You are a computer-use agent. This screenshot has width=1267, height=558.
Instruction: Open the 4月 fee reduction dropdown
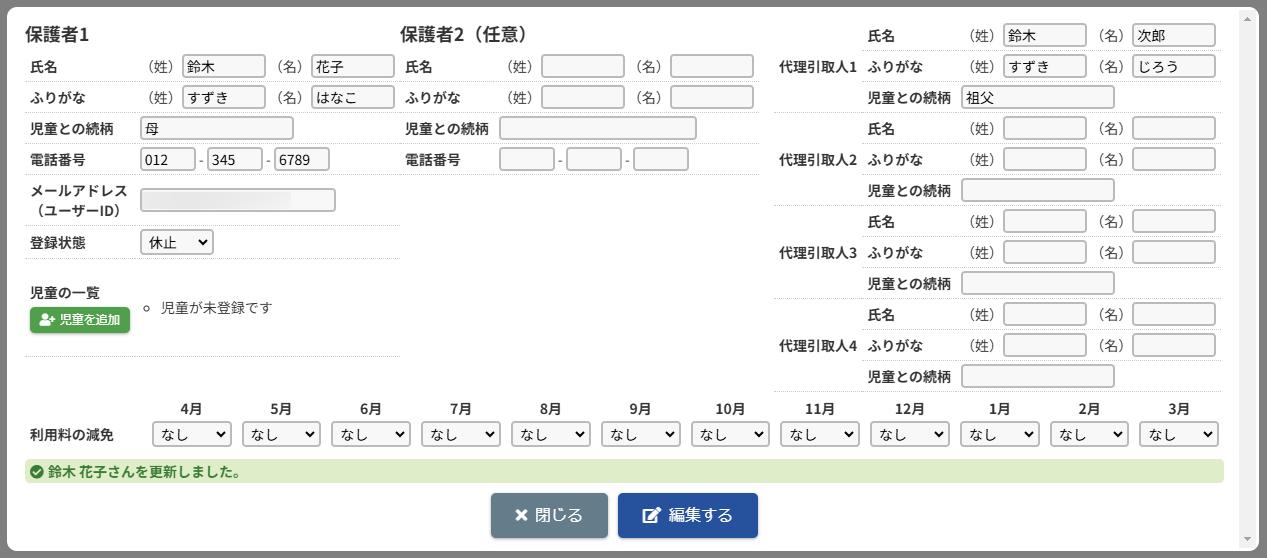click(192, 434)
